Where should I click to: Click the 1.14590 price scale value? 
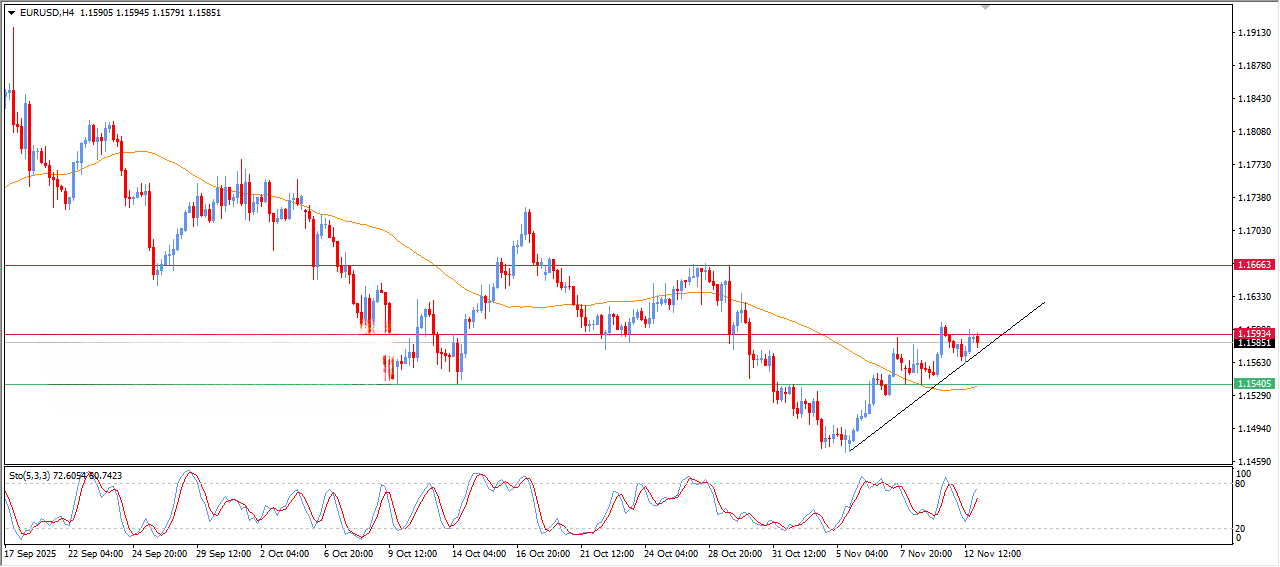(x=1254, y=461)
